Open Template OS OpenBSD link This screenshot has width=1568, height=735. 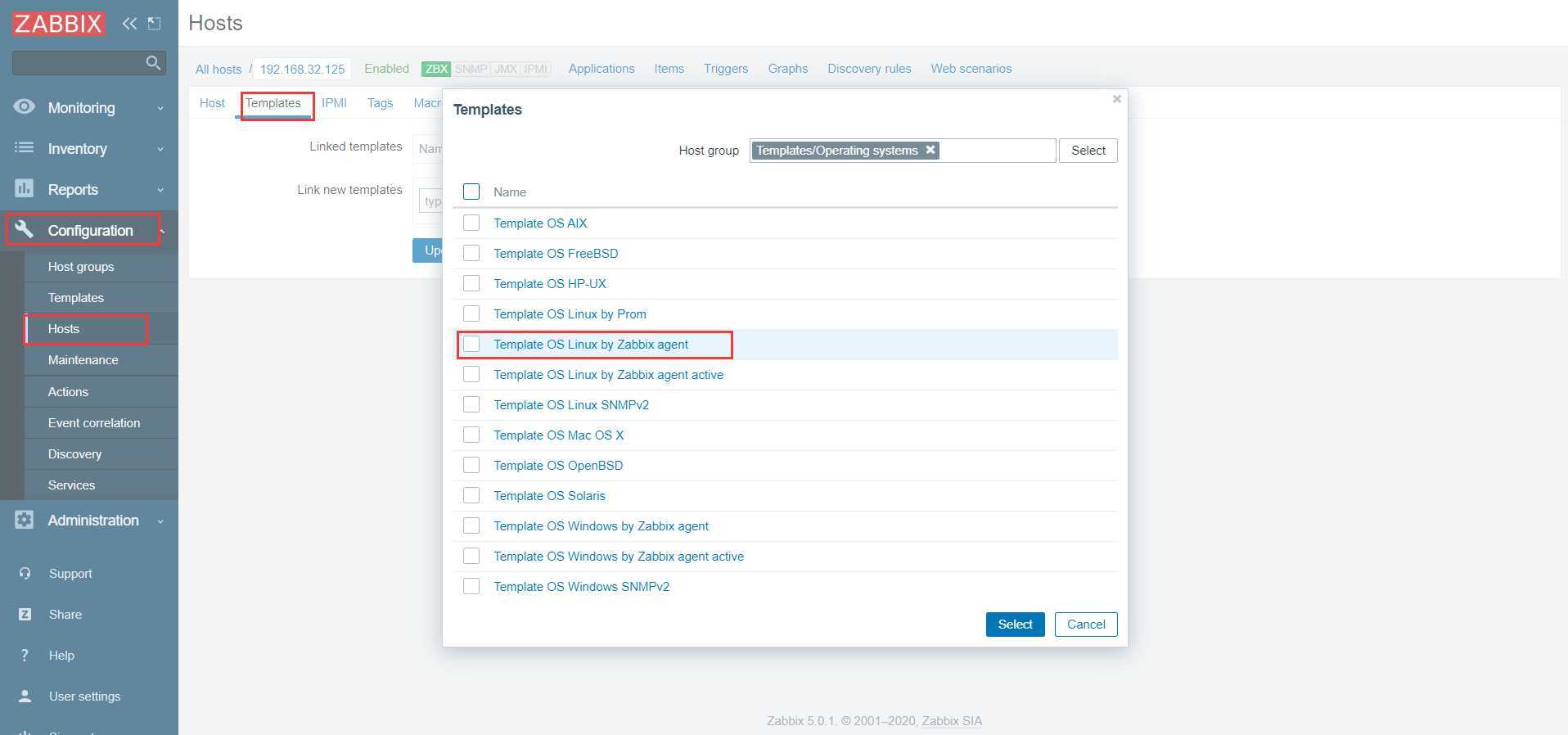558,465
